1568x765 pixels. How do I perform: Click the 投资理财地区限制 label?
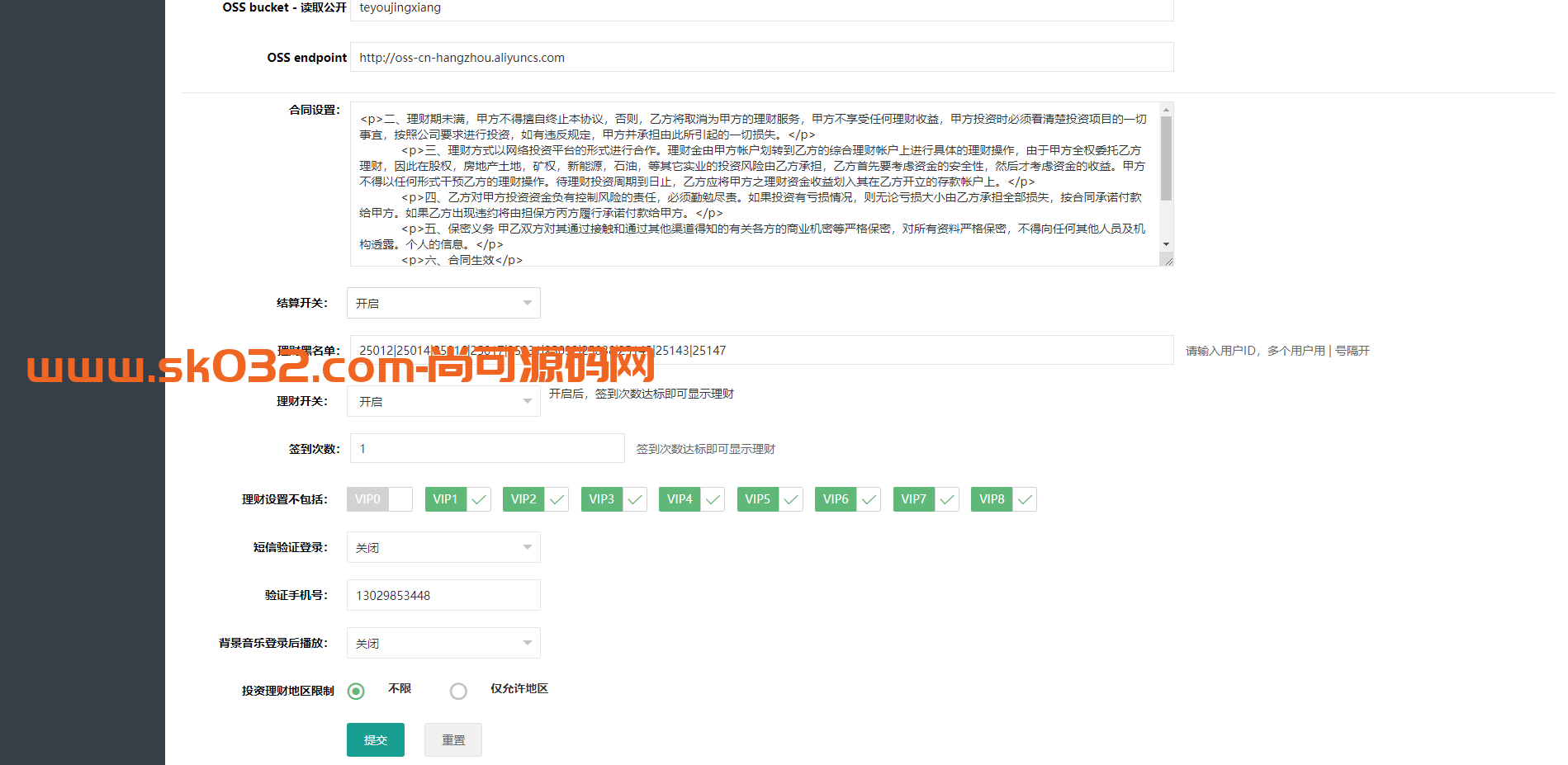tap(288, 691)
